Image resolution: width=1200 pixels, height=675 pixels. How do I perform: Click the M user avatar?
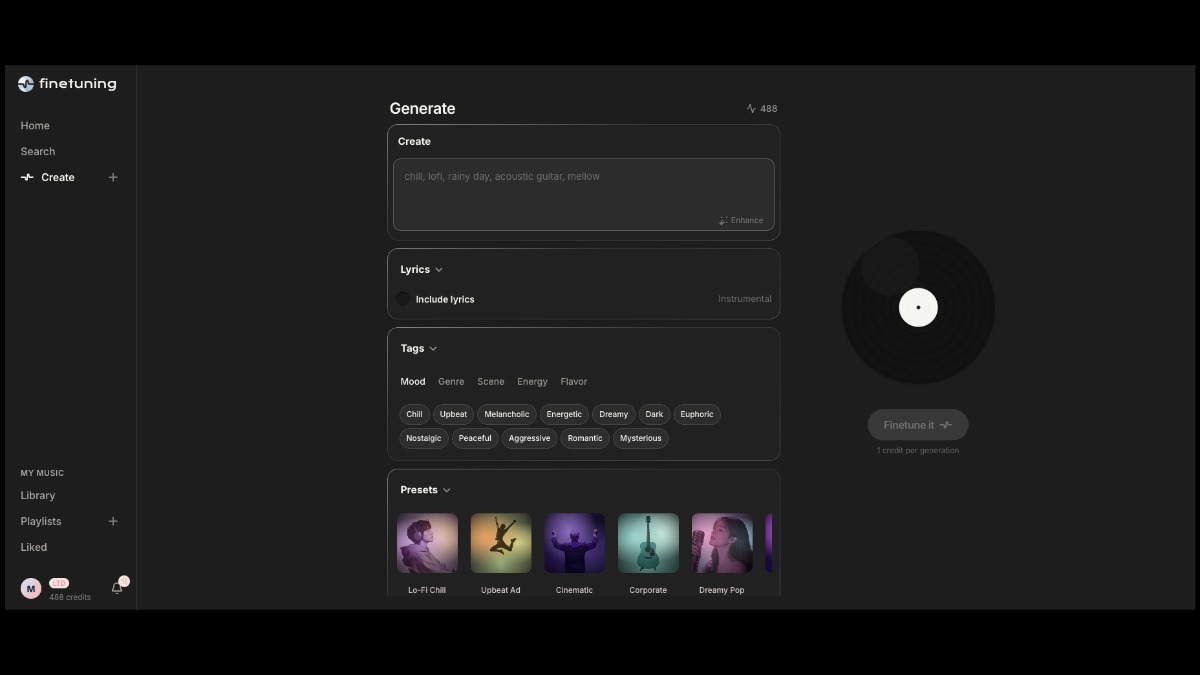31,589
